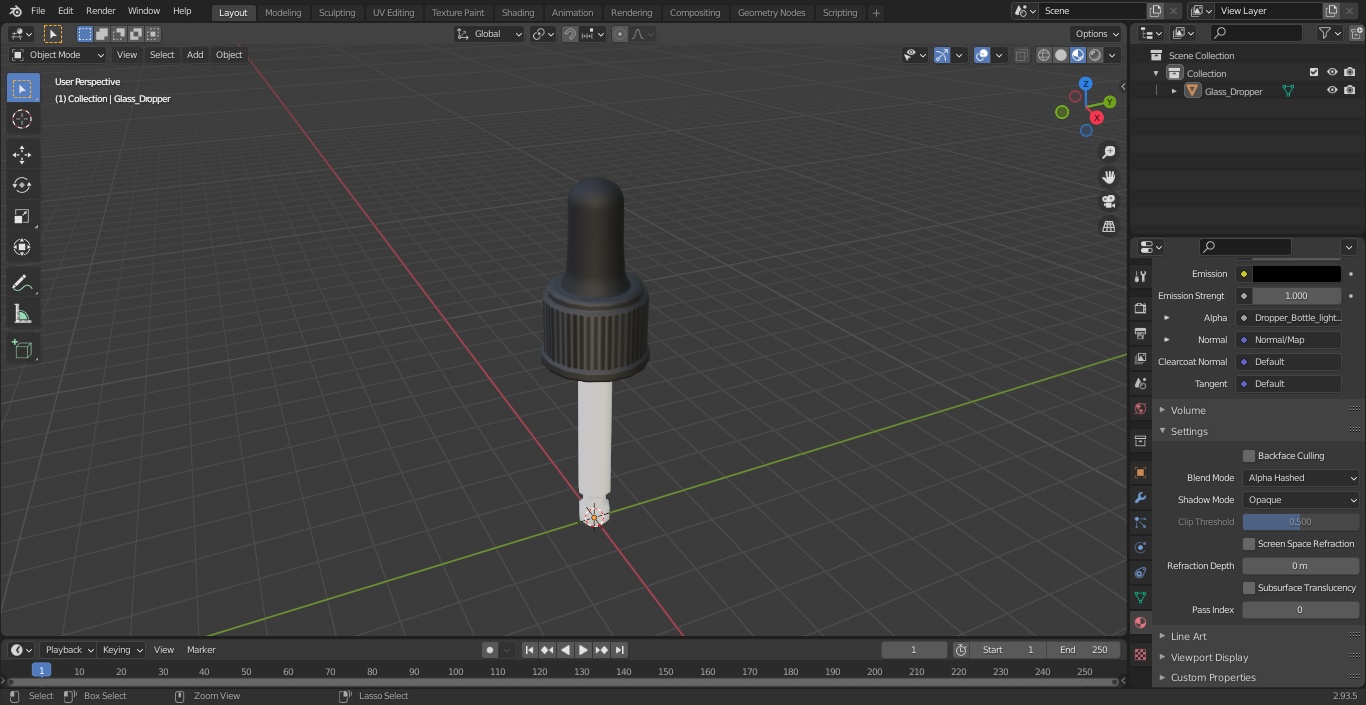This screenshot has height=705, width=1366.
Task: Toggle camera view icon
Action: 1109,201
